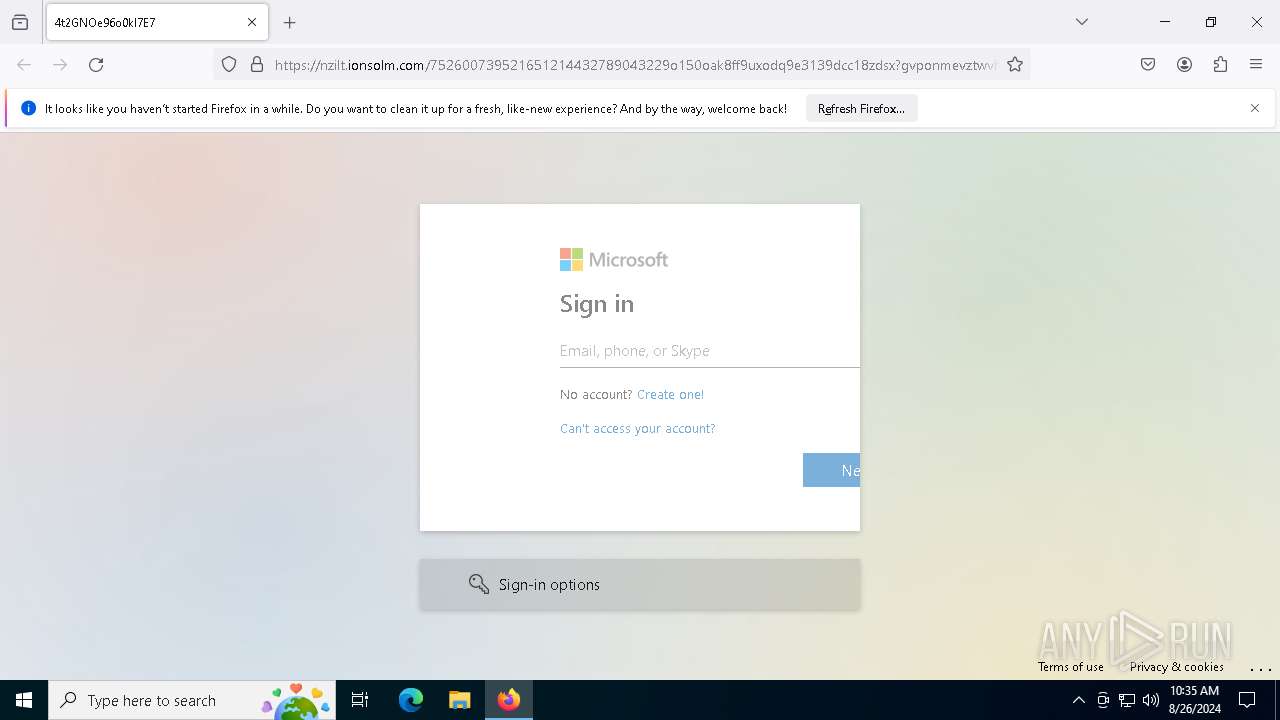Open File Explorer from taskbar
Image resolution: width=1280 pixels, height=720 pixels.
[x=459, y=700]
